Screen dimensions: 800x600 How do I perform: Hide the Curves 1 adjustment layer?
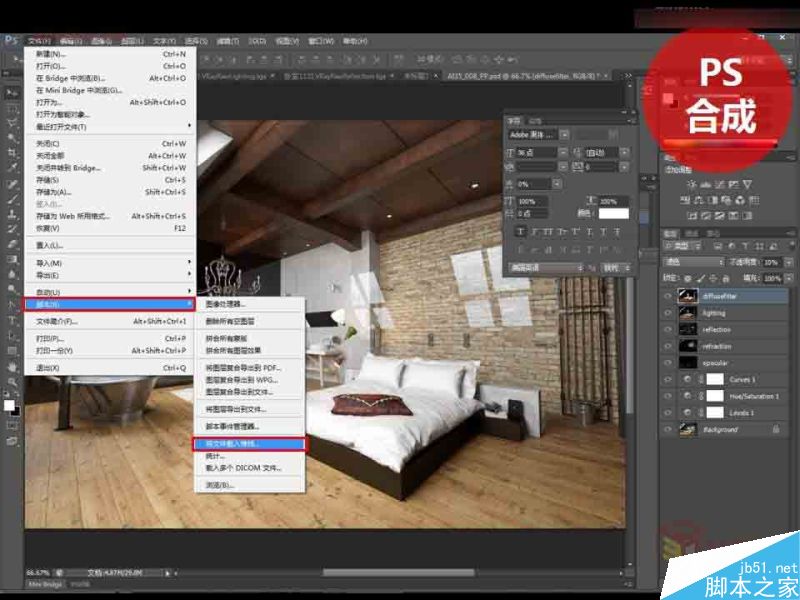(x=667, y=380)
